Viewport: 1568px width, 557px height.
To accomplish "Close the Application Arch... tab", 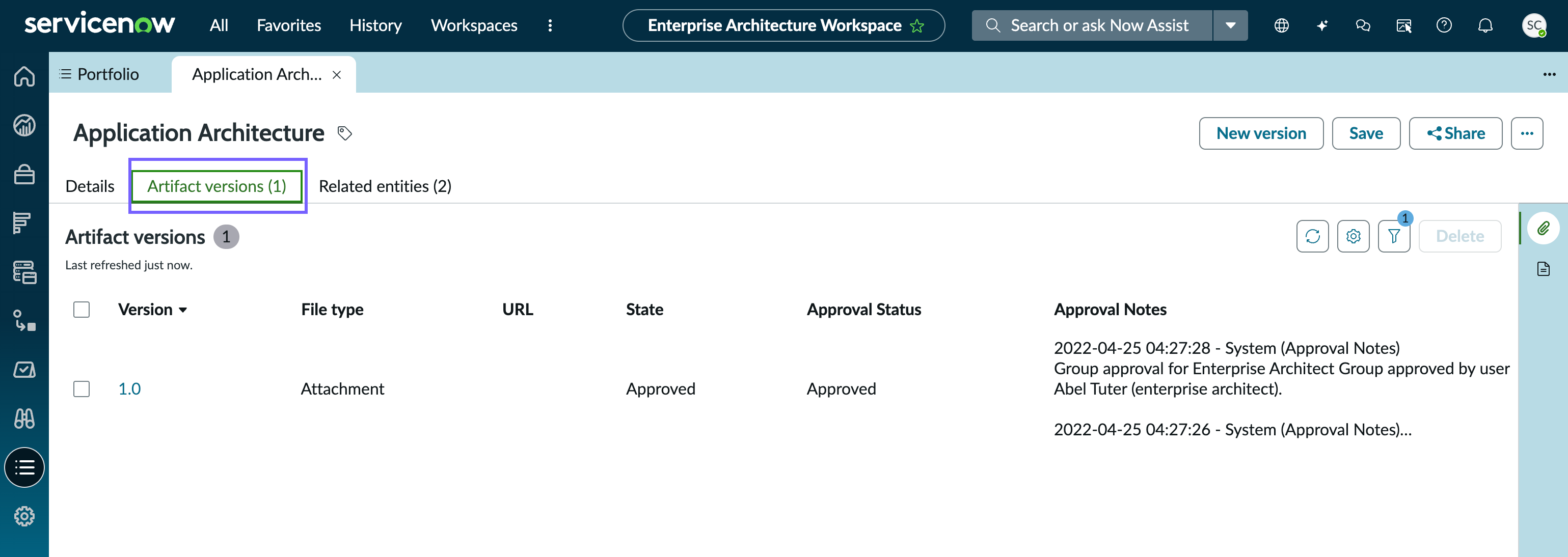I will [337, 75].
